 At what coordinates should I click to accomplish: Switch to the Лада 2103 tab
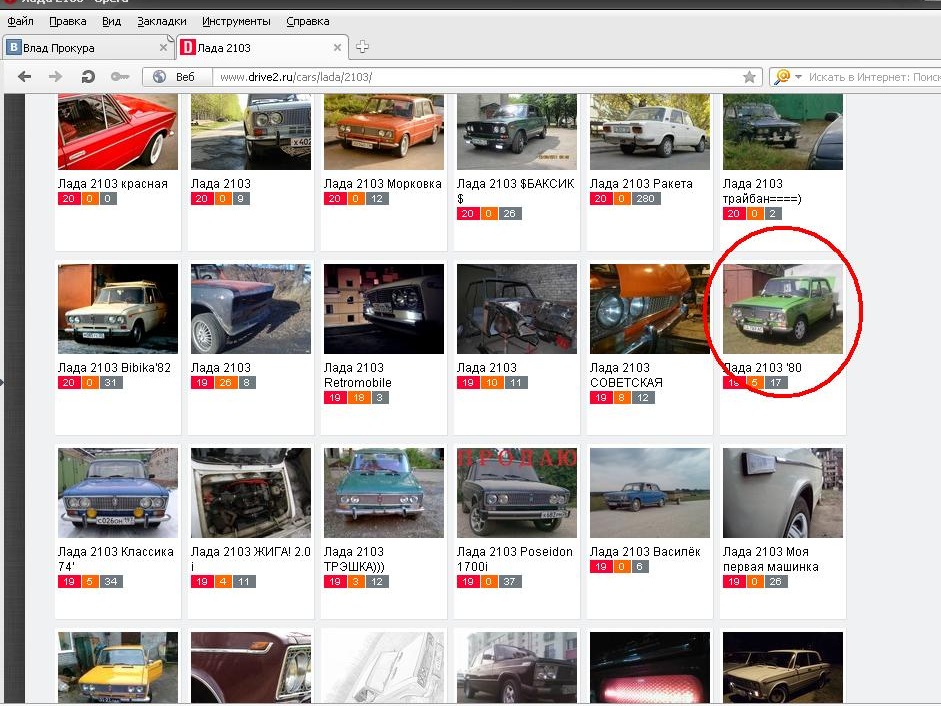262,47
